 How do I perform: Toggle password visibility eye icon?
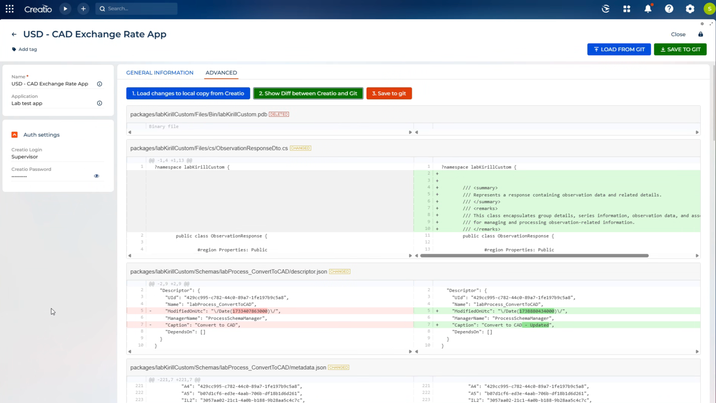point(96,176)
